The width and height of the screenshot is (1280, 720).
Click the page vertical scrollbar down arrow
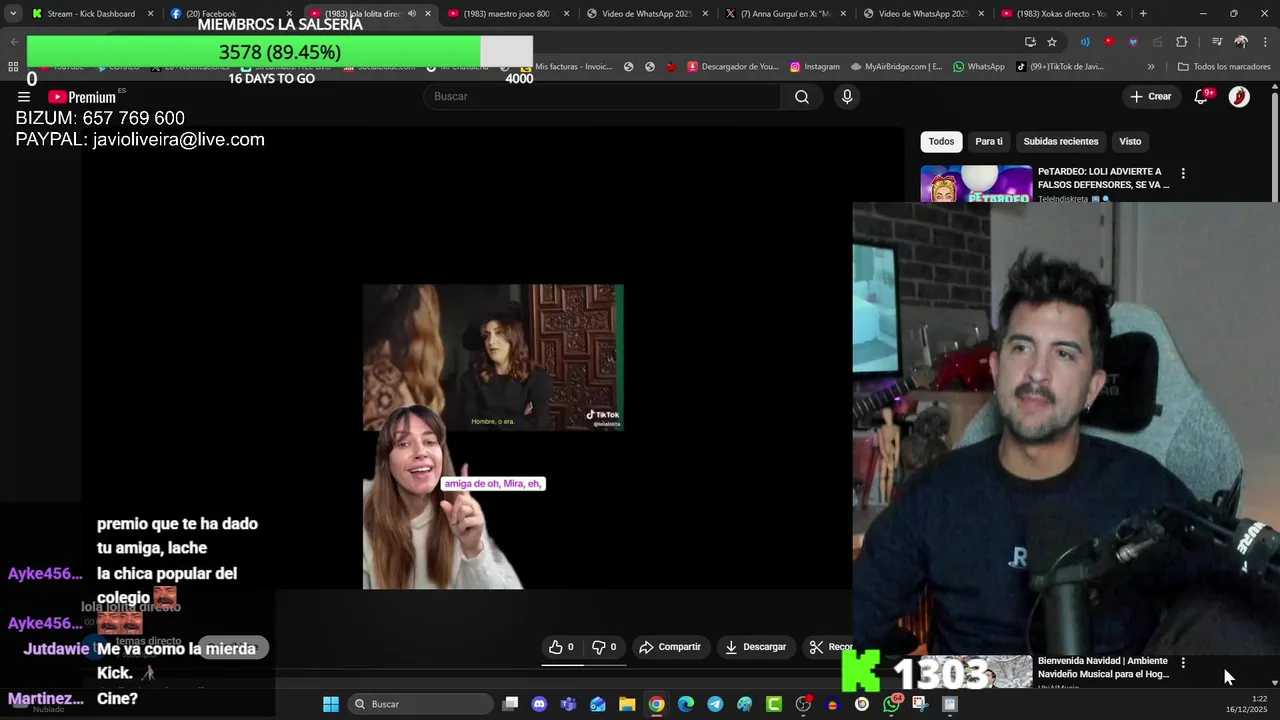point(1274,684)
